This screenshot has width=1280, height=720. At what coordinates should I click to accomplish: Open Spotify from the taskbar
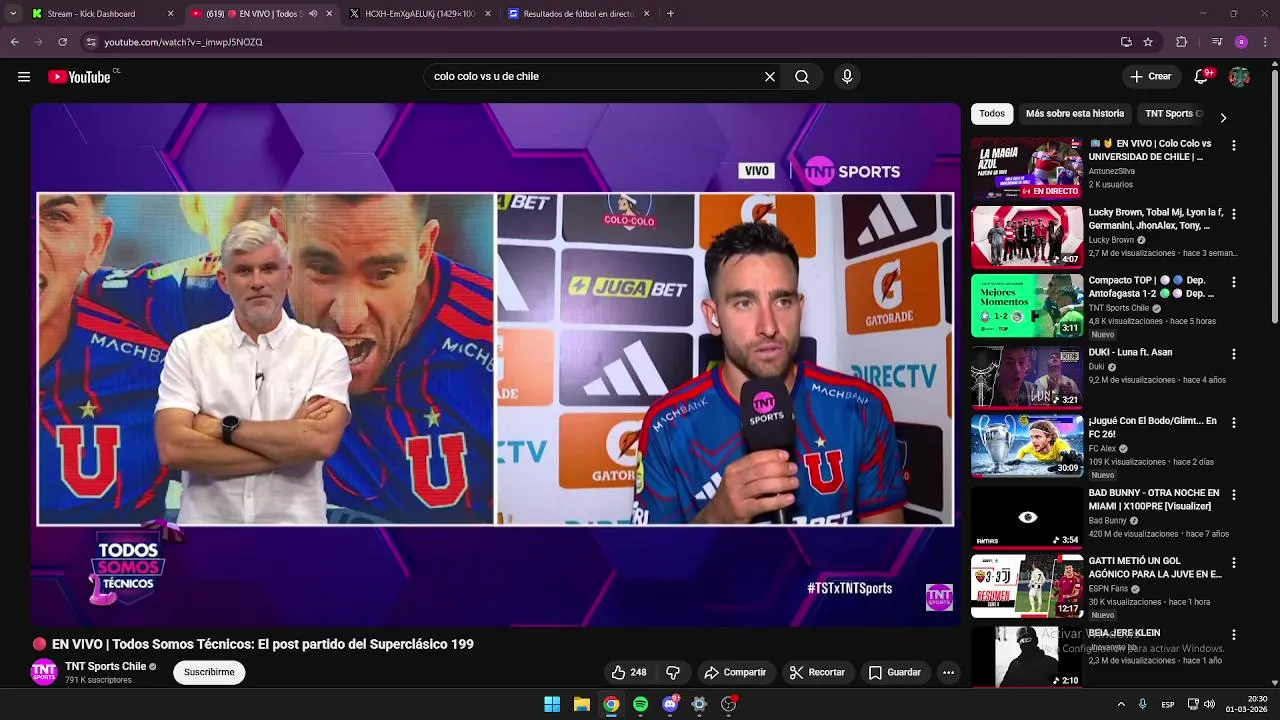(x=641, y=704)
